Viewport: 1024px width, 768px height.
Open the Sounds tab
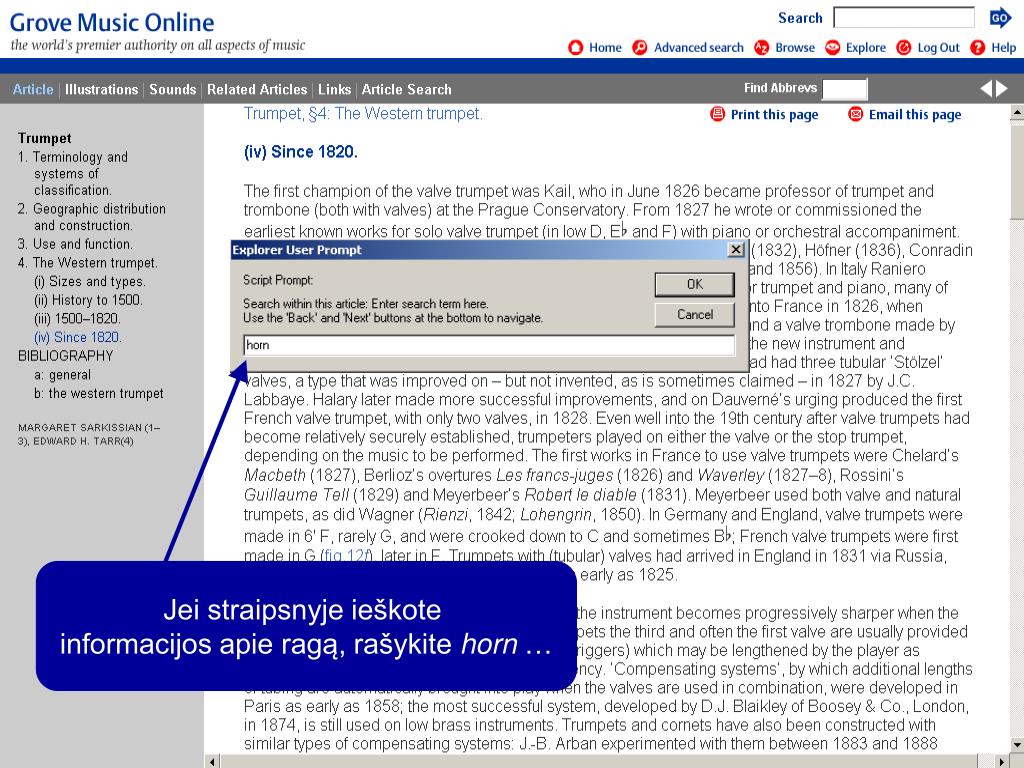[172, 89]
